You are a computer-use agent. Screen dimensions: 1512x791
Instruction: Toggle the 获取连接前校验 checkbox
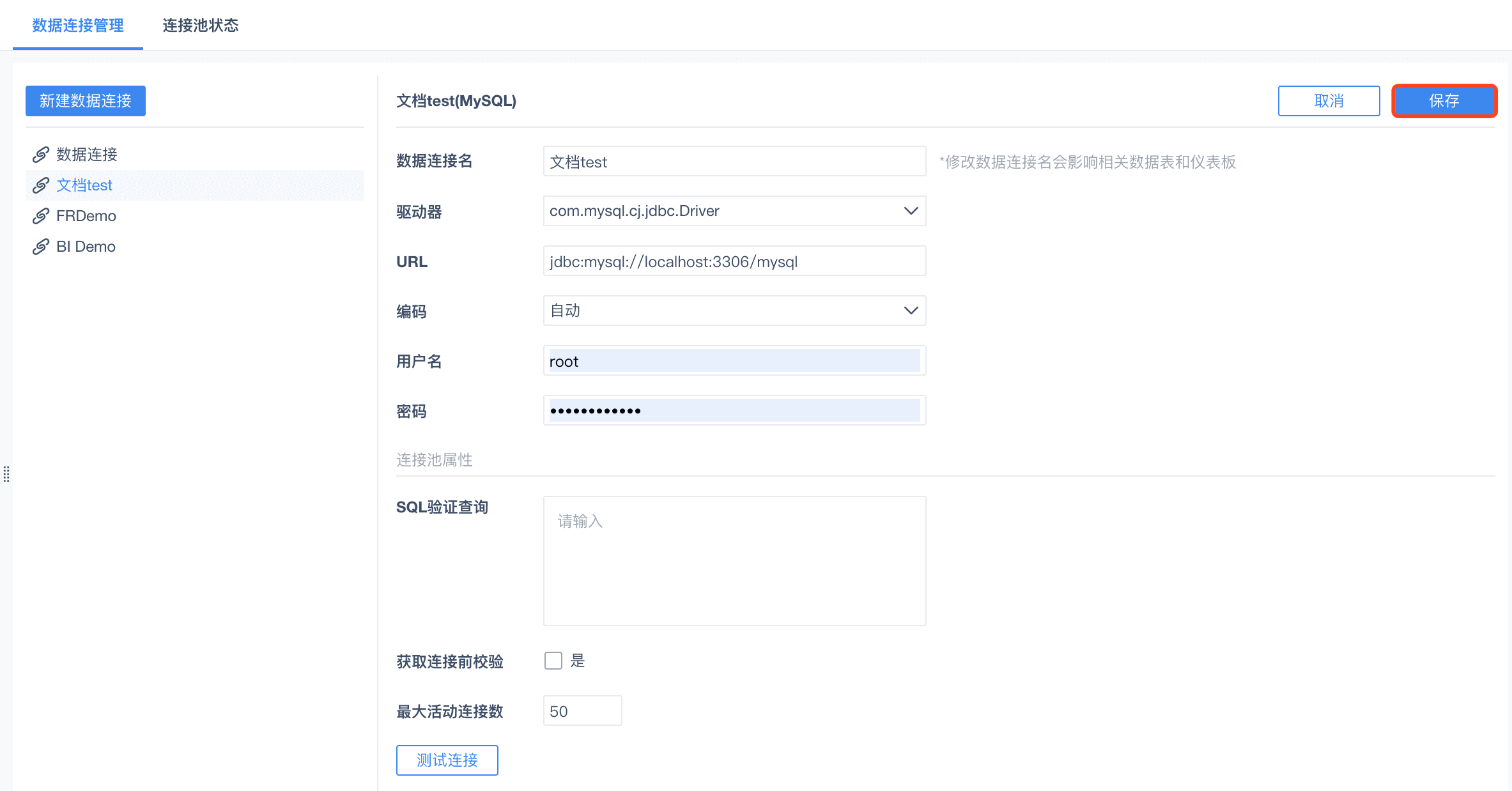click(553, 661)
